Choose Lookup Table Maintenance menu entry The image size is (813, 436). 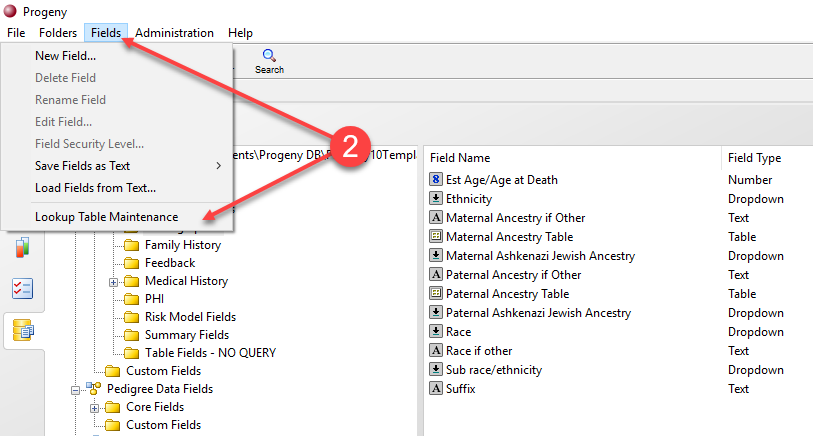(x=106, y=217)
